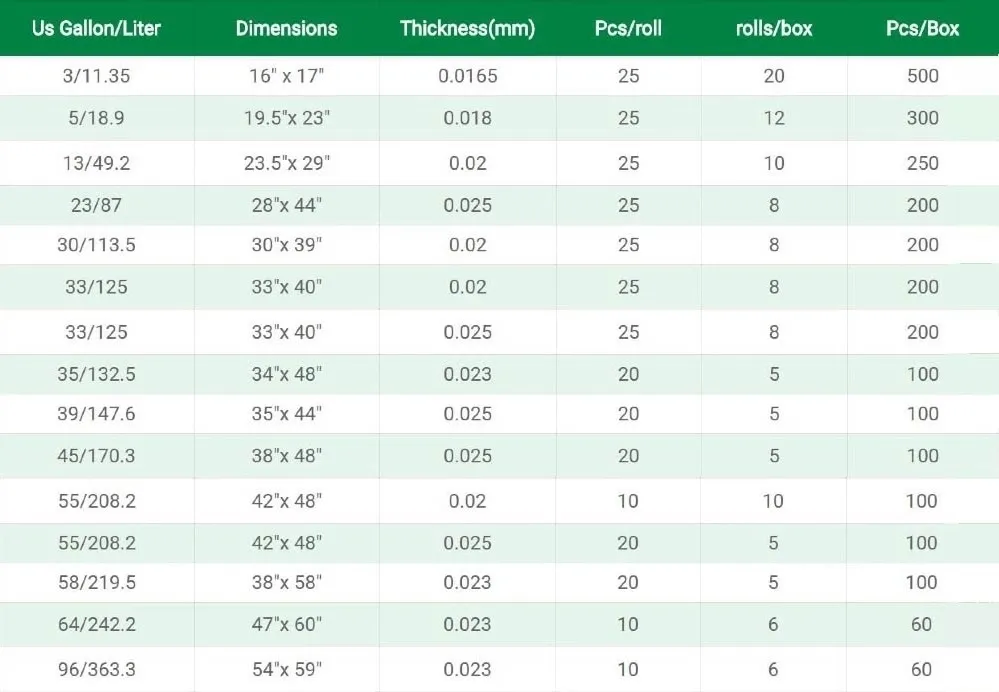Select the Thickness(mm) column header
Screen dimensions: 999x692
(467, 28)
